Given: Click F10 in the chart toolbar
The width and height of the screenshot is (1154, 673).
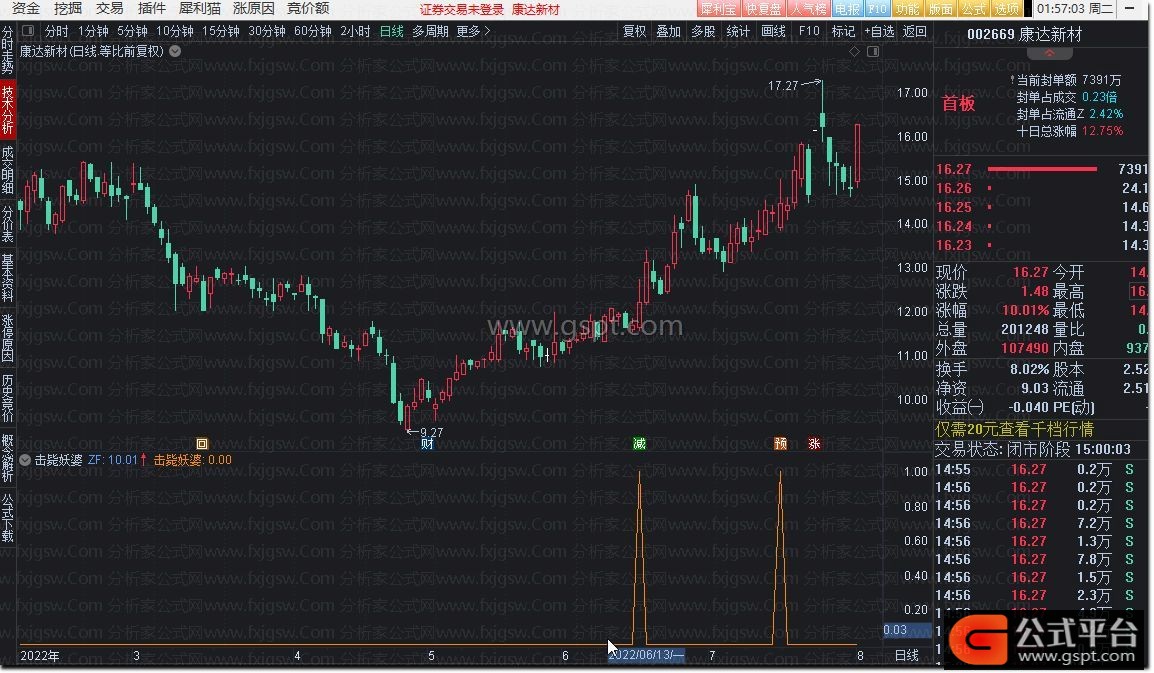Looking at the screenshot, I should [x=809, y=31].
